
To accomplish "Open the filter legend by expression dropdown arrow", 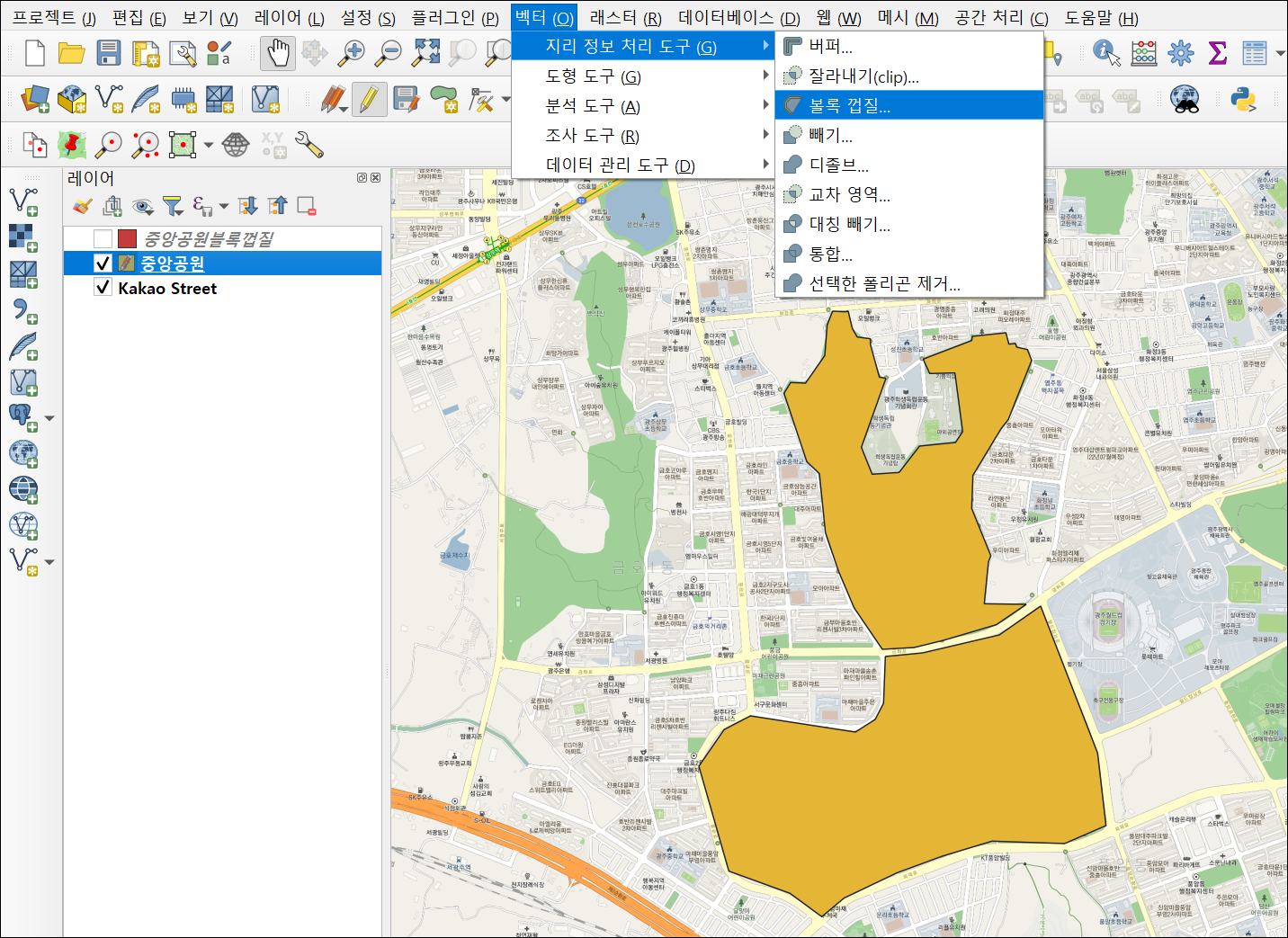I will pyautogui.click(x=224, y=207).
